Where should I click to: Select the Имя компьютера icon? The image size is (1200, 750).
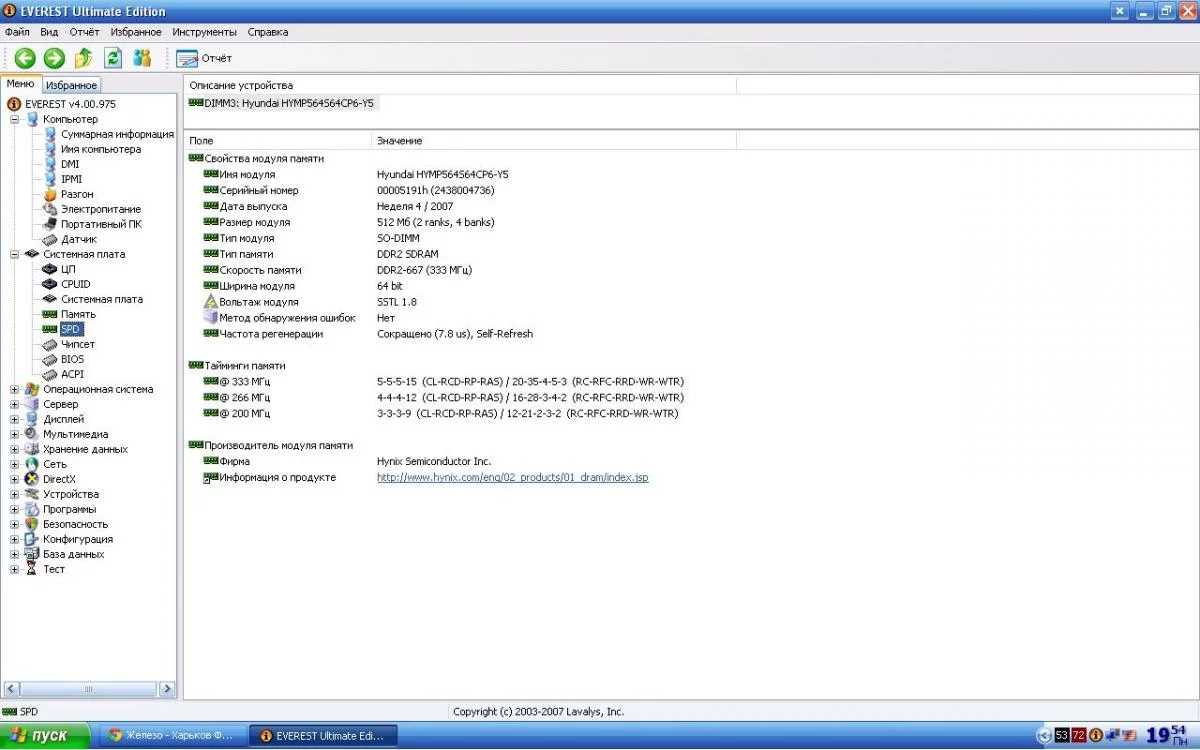pyautogui.click(x=50, y=149)
